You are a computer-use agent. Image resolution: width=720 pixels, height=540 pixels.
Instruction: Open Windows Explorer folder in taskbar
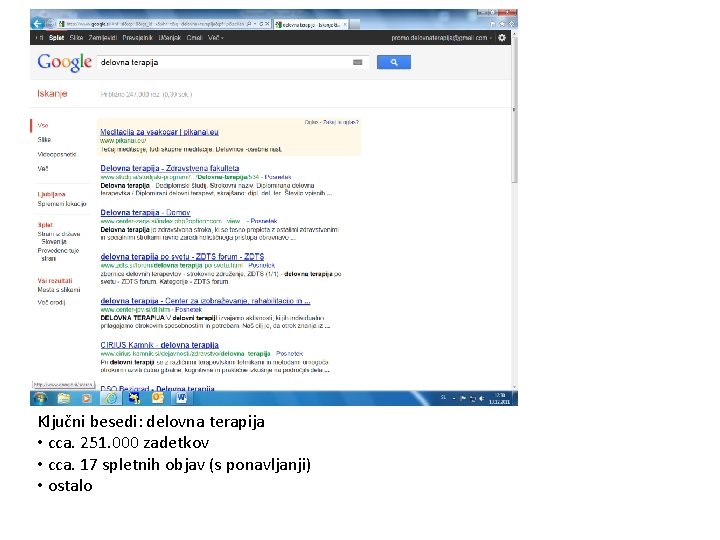point(64,398)
